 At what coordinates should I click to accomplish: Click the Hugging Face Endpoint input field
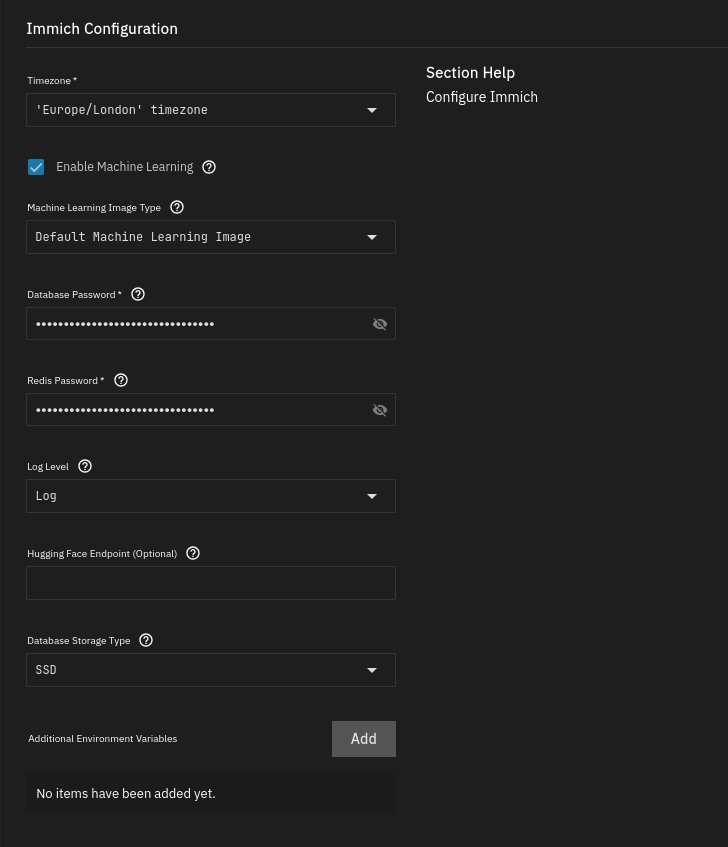click(211, 583)
